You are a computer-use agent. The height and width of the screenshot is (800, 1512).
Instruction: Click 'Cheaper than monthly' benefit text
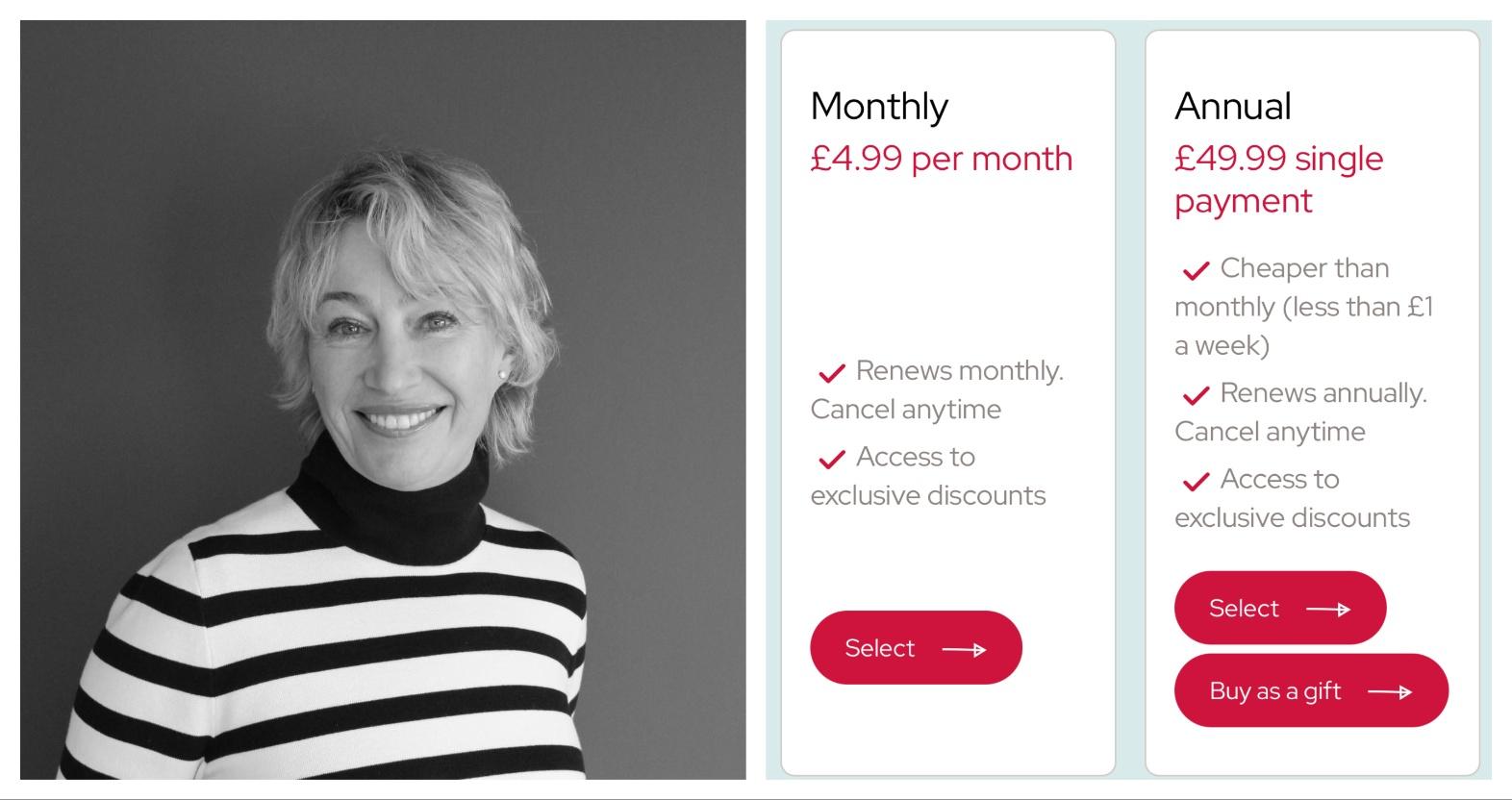coord(1303,307)
